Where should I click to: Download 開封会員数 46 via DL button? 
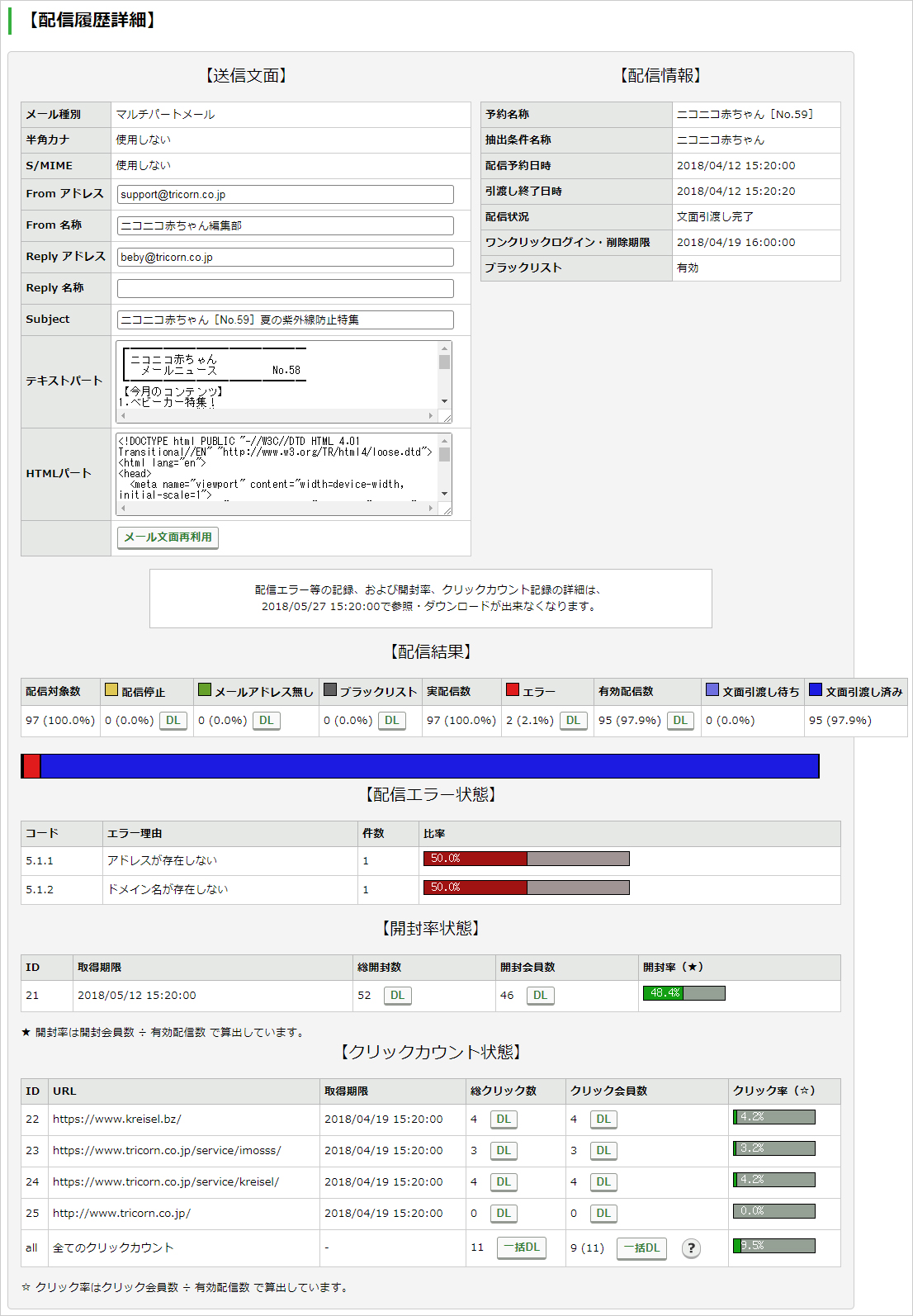(541, 996)
